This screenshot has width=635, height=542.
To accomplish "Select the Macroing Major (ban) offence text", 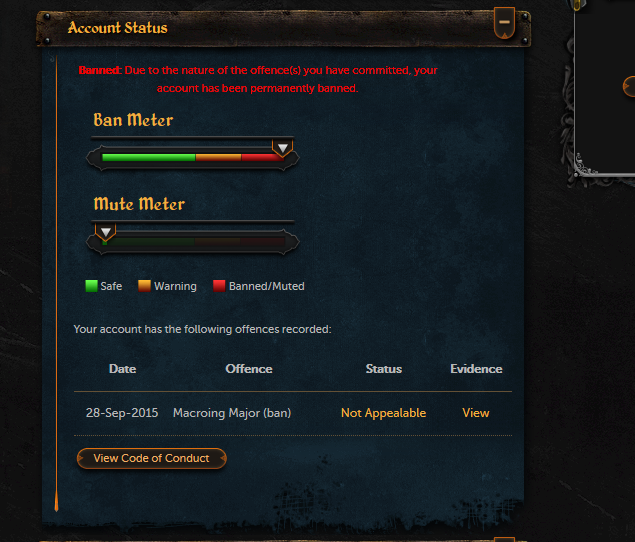I will (x=232, y=413).
